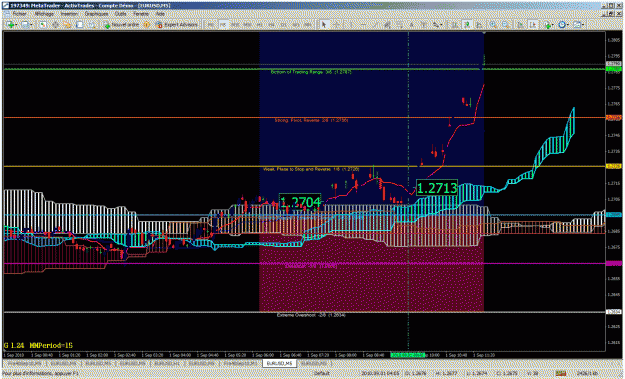The width and height of the screenshot is (625, 379).
Task: Zoom in on the chart
Action: (x=493, y=25)
